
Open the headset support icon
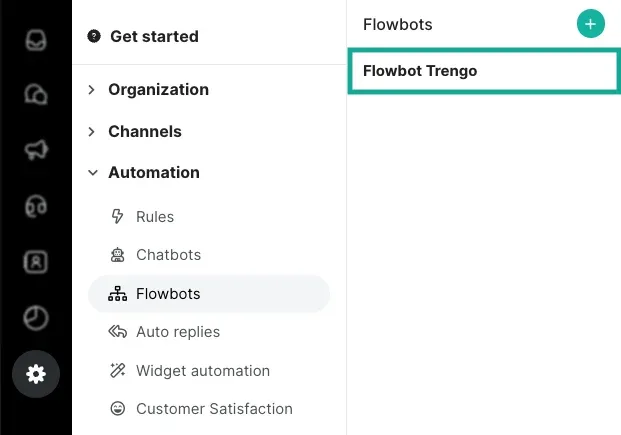pos(36,206)
